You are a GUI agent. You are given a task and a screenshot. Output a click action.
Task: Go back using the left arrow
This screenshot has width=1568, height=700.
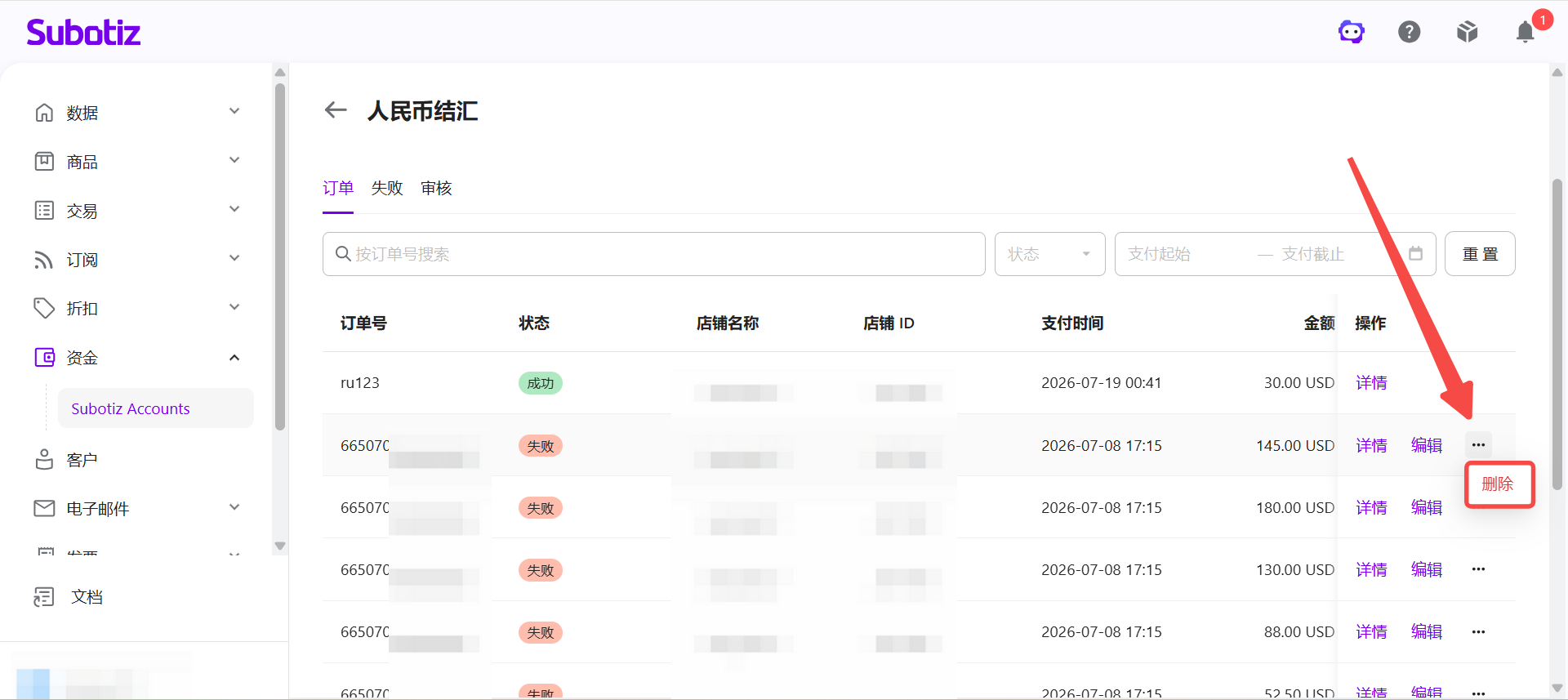coord(336,109)
